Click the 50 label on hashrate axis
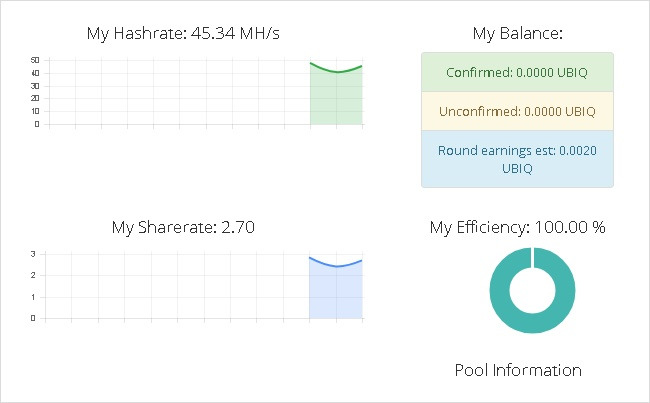The height and width of the screenshot is (403, 650). click(35, 60)
